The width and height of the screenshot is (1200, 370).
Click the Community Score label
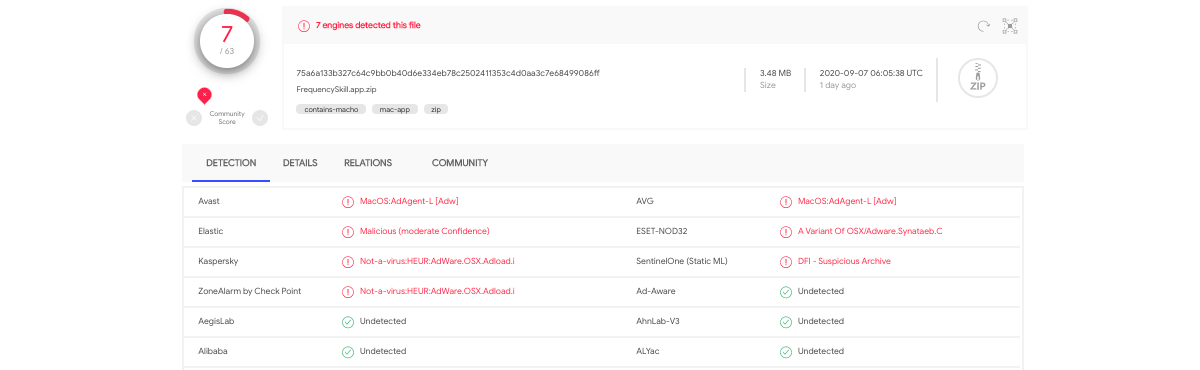[x=227, y=118]
